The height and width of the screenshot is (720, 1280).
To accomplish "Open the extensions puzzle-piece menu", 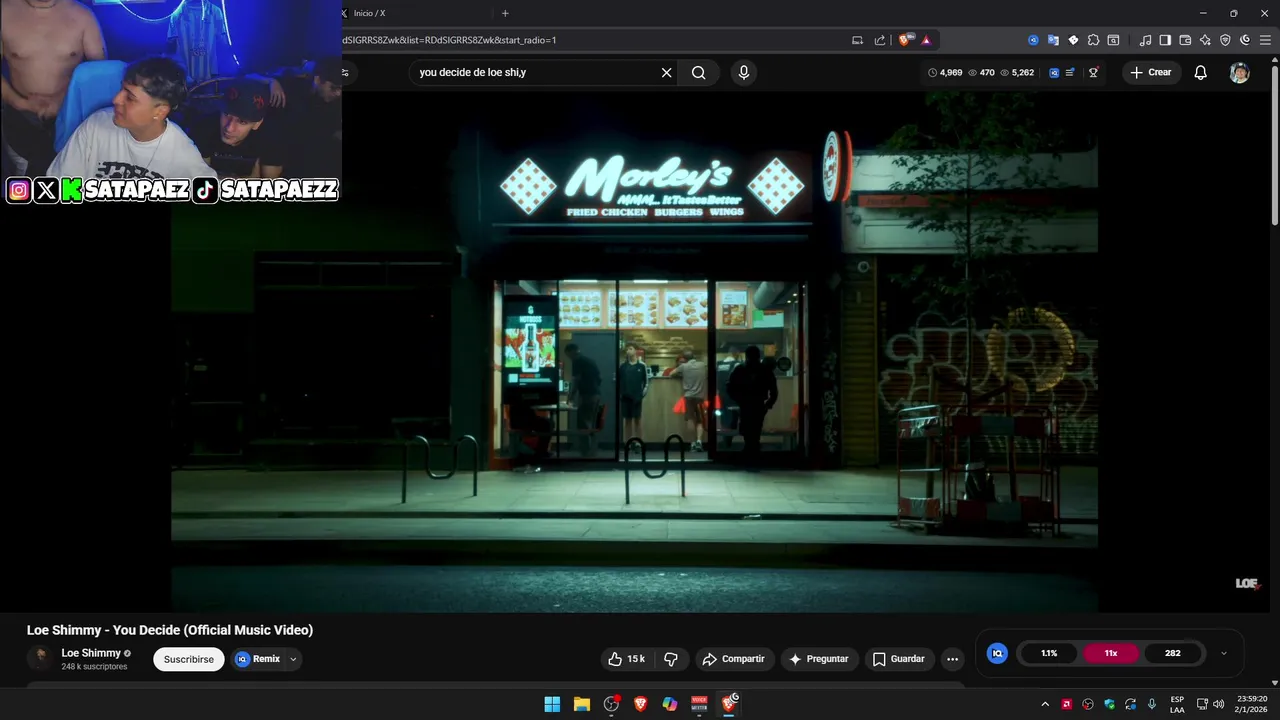I will coord(1093,40).
